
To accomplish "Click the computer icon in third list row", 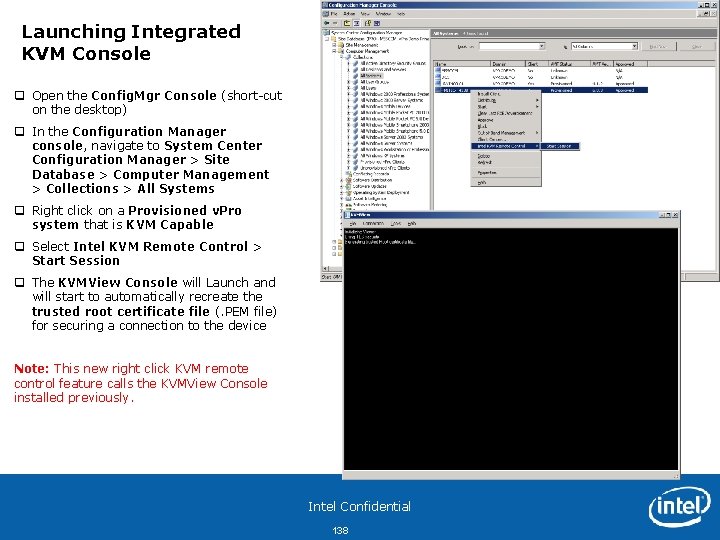I will click(x=438, y=84).
